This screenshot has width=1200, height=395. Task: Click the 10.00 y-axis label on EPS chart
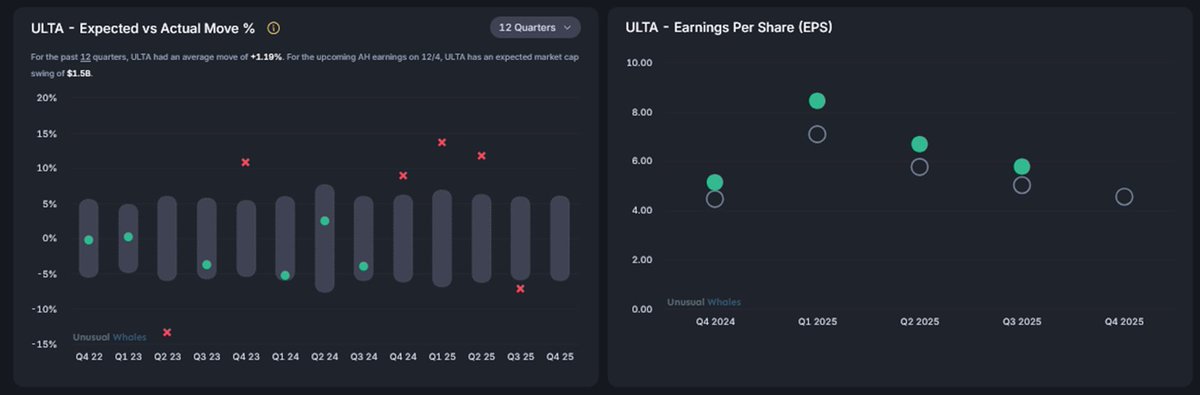[x=639, y=63]
